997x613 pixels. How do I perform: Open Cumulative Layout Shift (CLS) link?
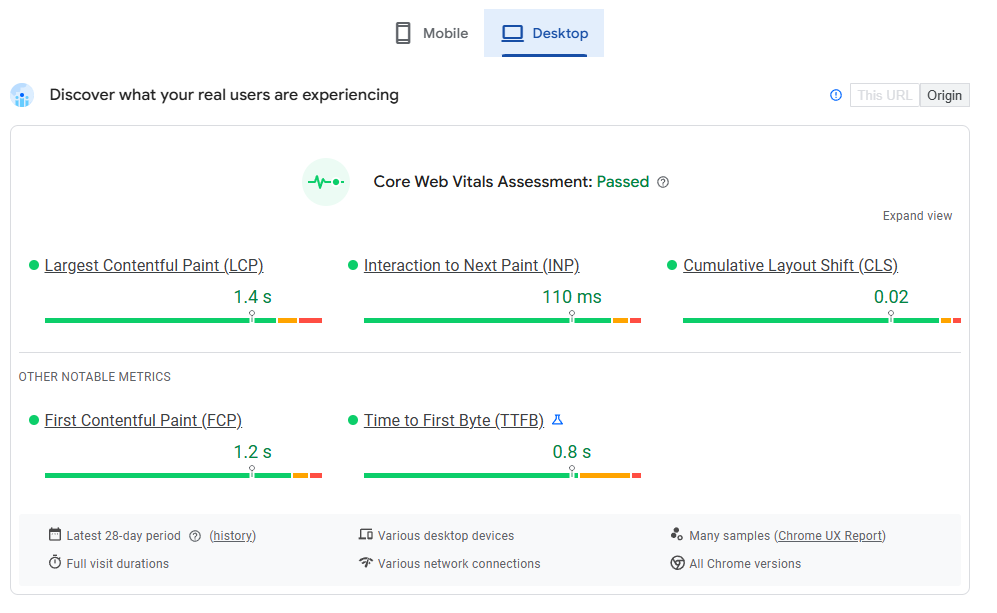pos(790,265)
